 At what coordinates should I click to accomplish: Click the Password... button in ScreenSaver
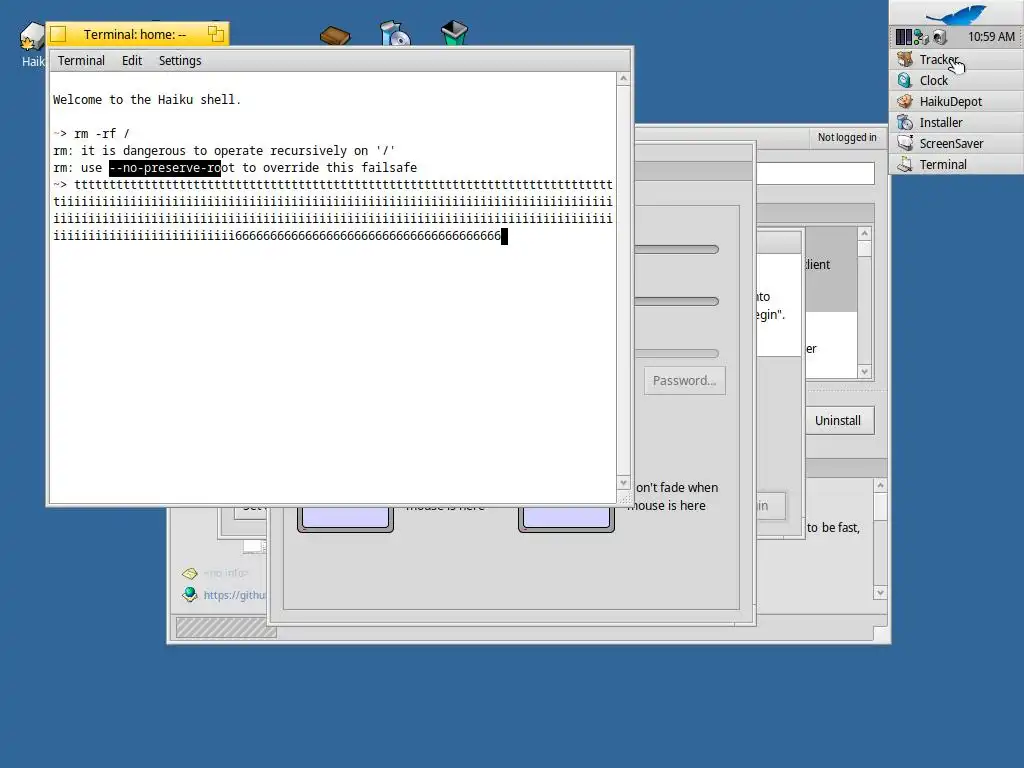tap(684, 381)
